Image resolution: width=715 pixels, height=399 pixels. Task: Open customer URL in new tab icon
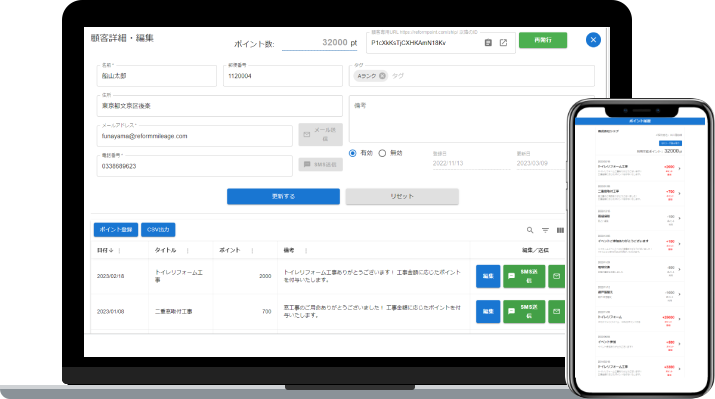tap(503, 42)
